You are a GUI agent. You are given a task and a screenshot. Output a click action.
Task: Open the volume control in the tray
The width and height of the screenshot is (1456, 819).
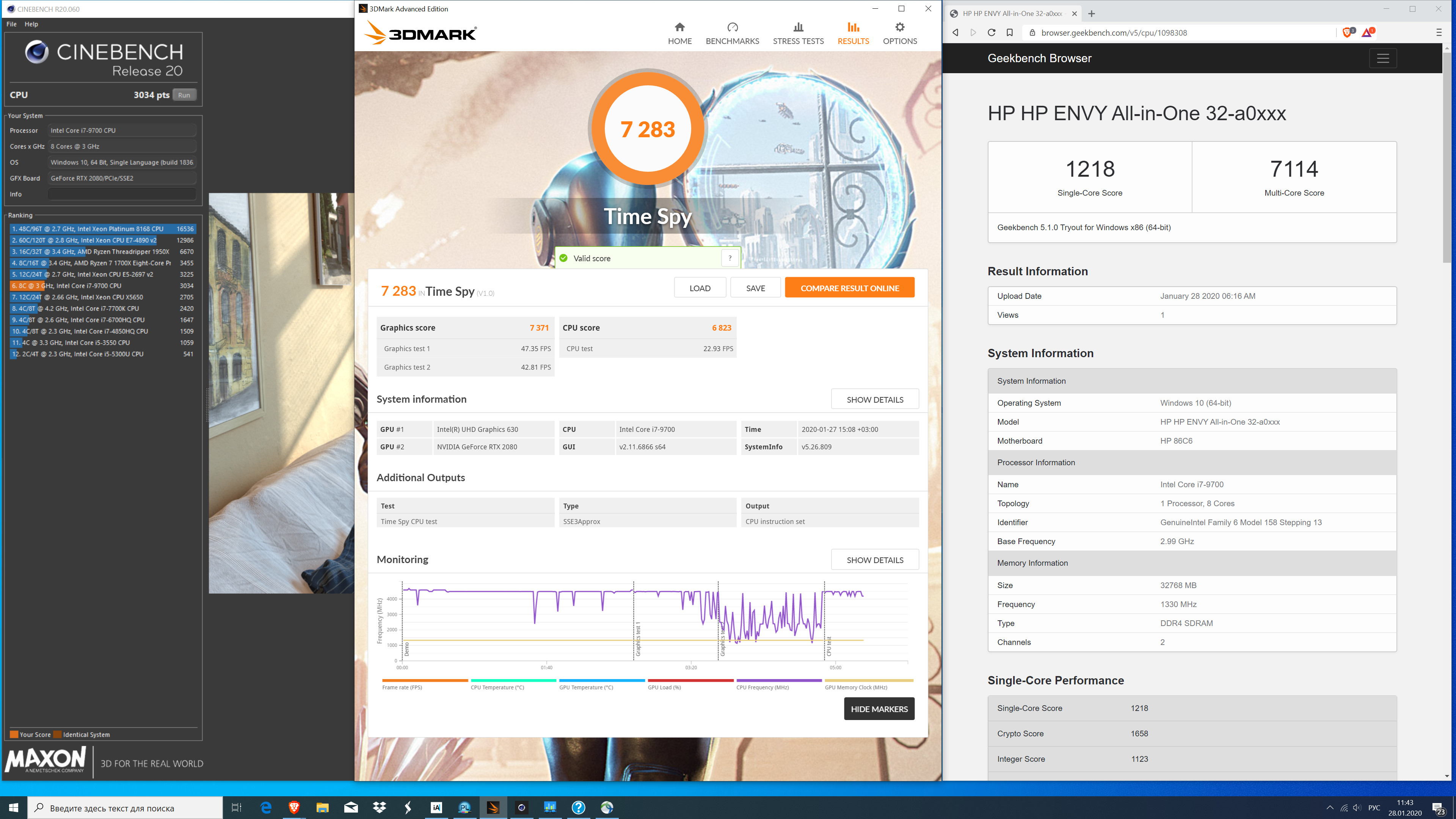[1357, 808]
